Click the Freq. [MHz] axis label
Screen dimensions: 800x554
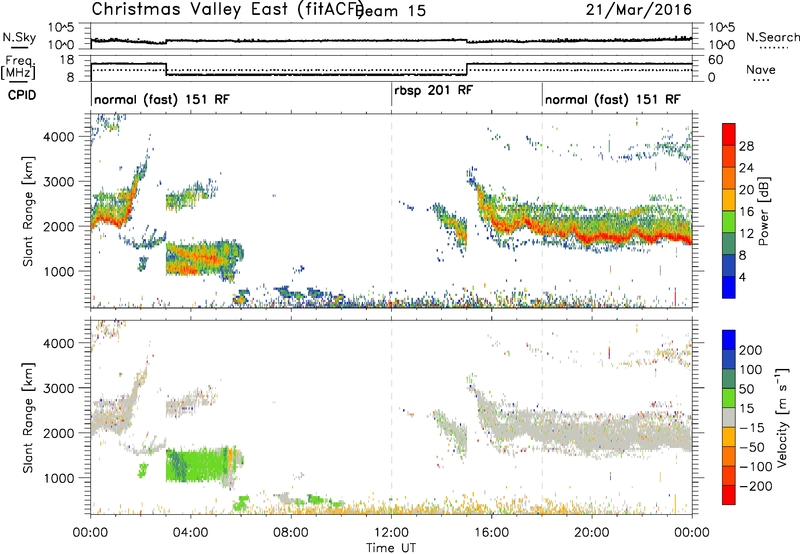pyautogui.click(x=19, y=68)
